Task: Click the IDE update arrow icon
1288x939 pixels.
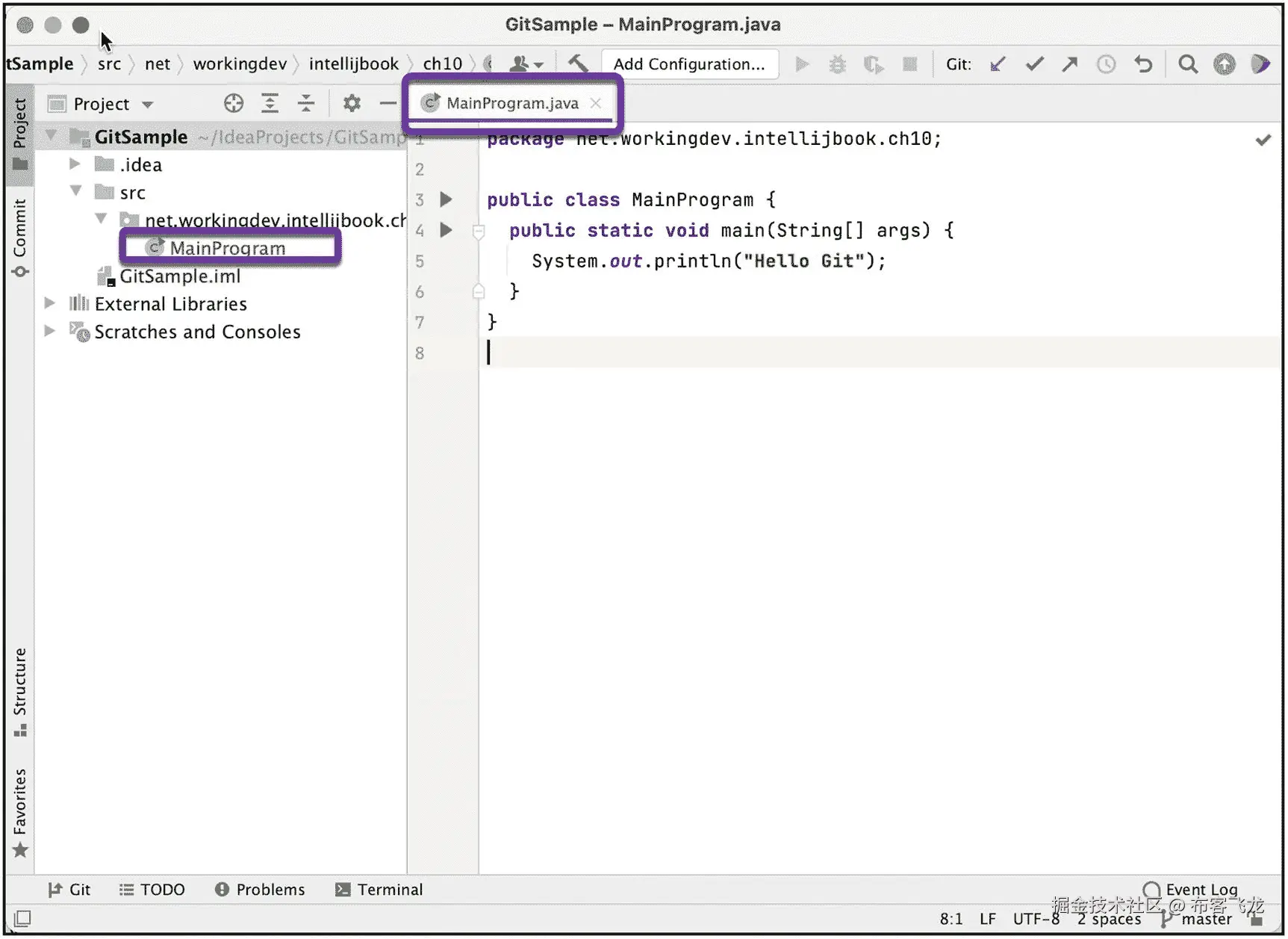Action: pos(1224,64)
